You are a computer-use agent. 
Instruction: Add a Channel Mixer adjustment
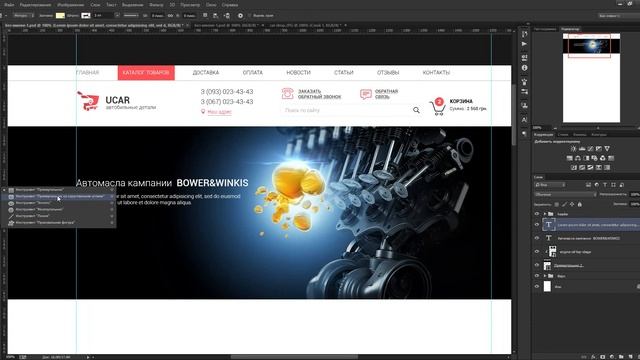(603, 158)
